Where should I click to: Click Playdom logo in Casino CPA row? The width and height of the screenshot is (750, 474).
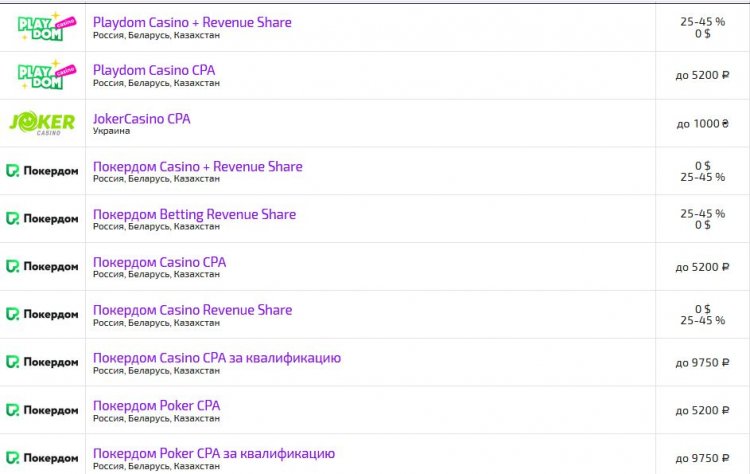click(46, 75)
